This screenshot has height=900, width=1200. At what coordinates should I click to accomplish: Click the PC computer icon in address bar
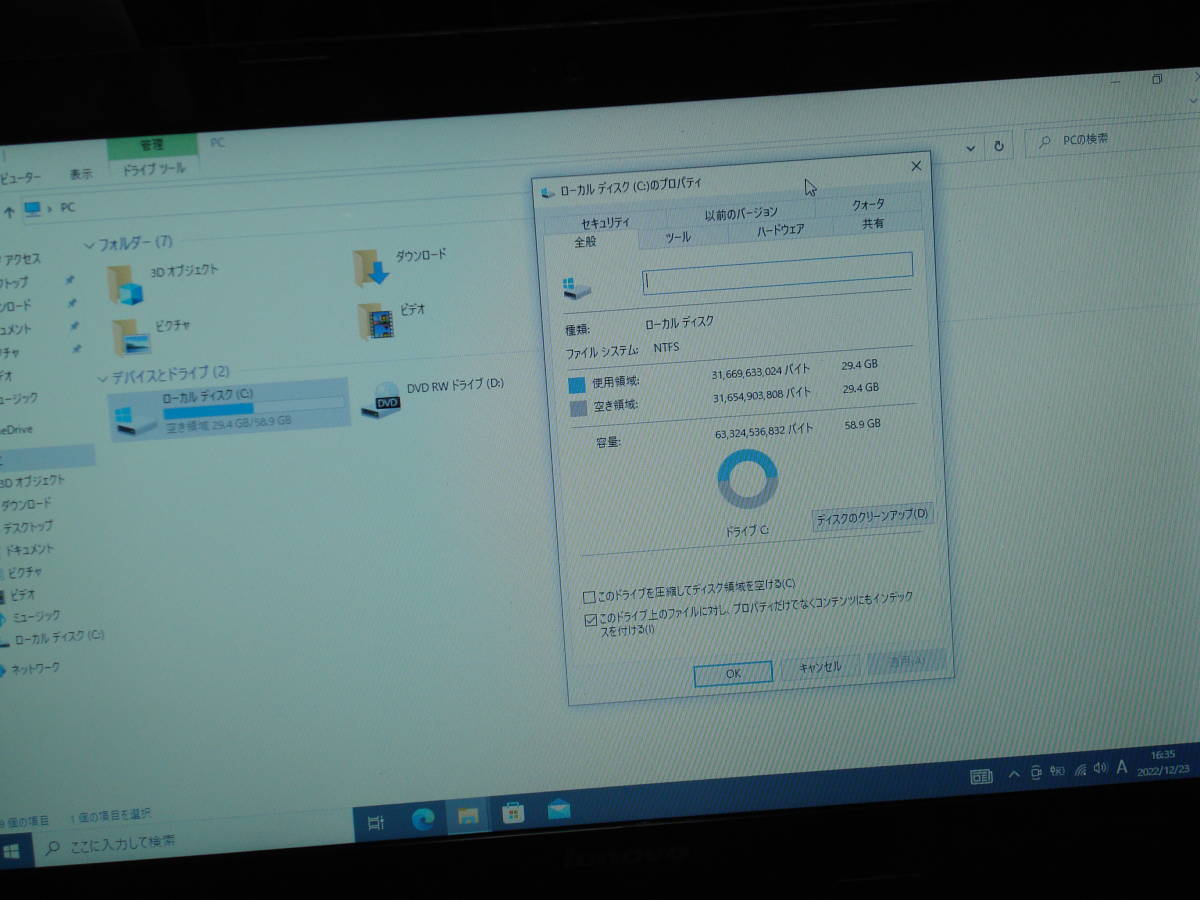click(34, 209)
